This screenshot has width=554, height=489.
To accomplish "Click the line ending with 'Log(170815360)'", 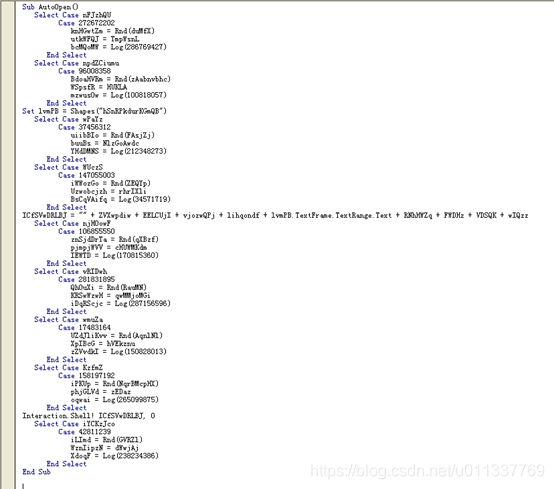I will point(114,255).
